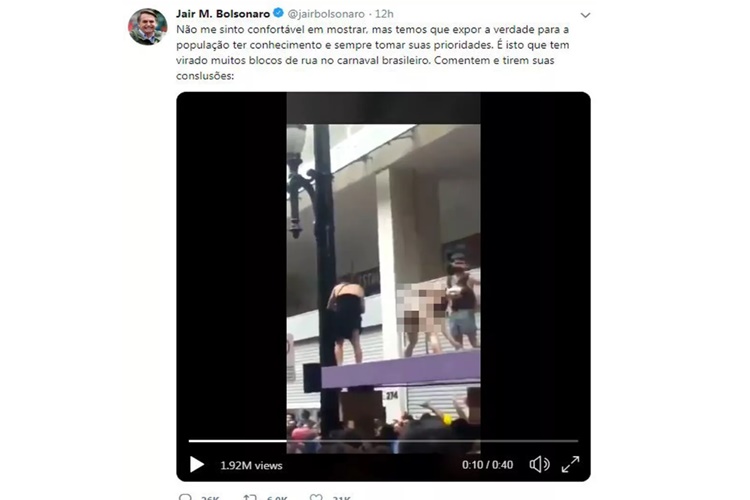Expand the tweet options chevron menu
The width and height of the screenshot is (750, 500).
pyautogui.click(x=585, y=15)
